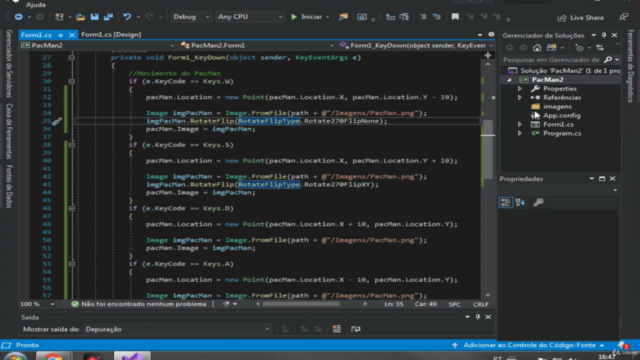Click the comment selection icon
This screenshot has height=360, width=640.
pyautogui.click(x=423, y=17)
